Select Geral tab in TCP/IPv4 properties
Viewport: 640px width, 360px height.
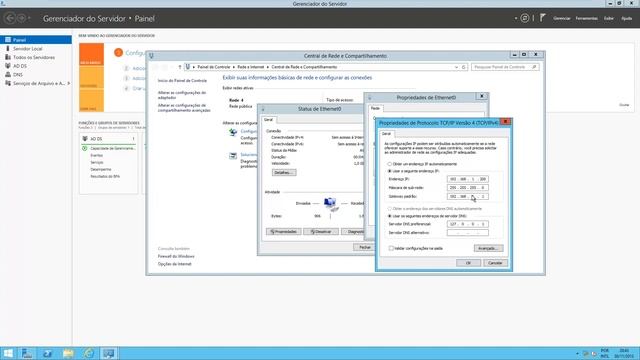coord(386,133)
